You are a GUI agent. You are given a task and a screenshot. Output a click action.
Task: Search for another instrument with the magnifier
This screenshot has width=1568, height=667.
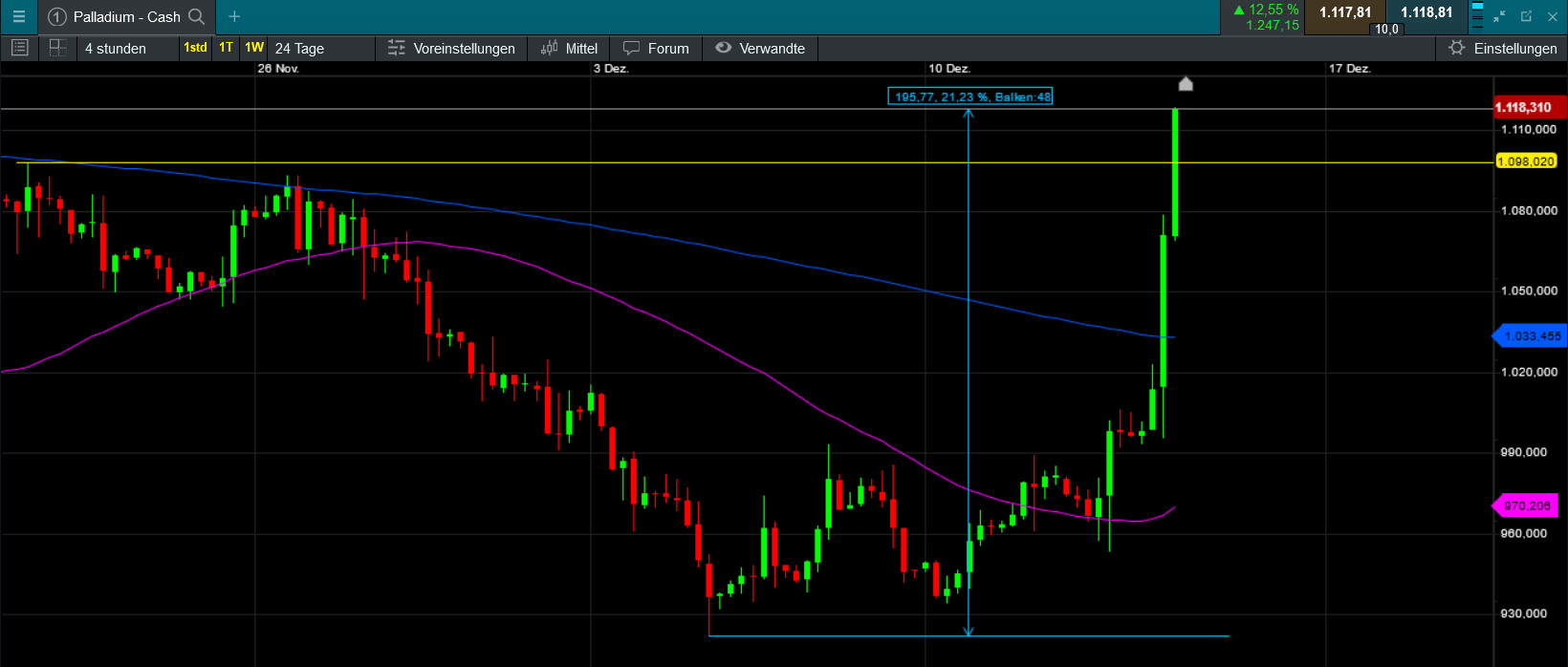tap(197, 16)
